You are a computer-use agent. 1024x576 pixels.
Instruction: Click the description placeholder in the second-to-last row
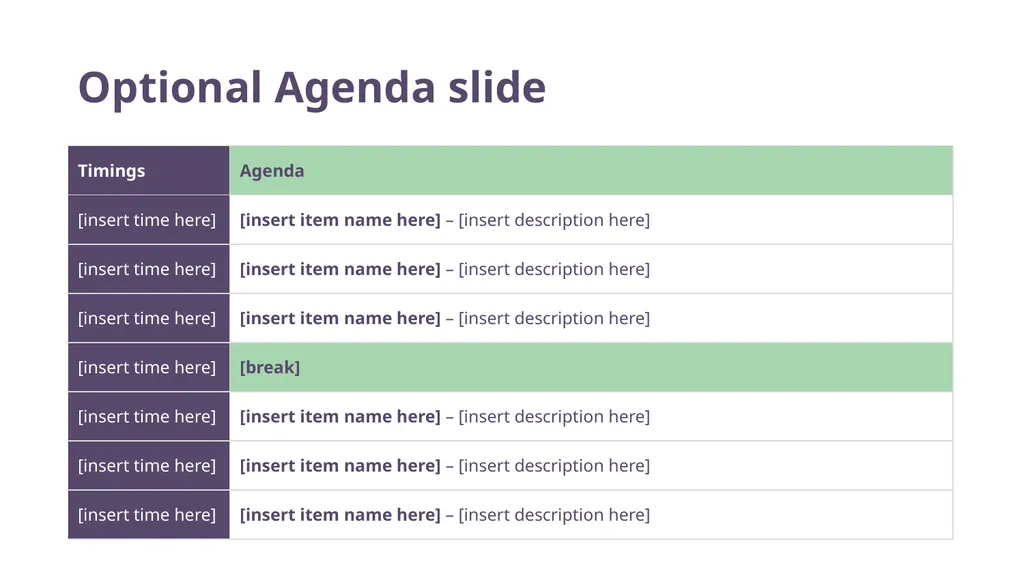click(554, 466)
